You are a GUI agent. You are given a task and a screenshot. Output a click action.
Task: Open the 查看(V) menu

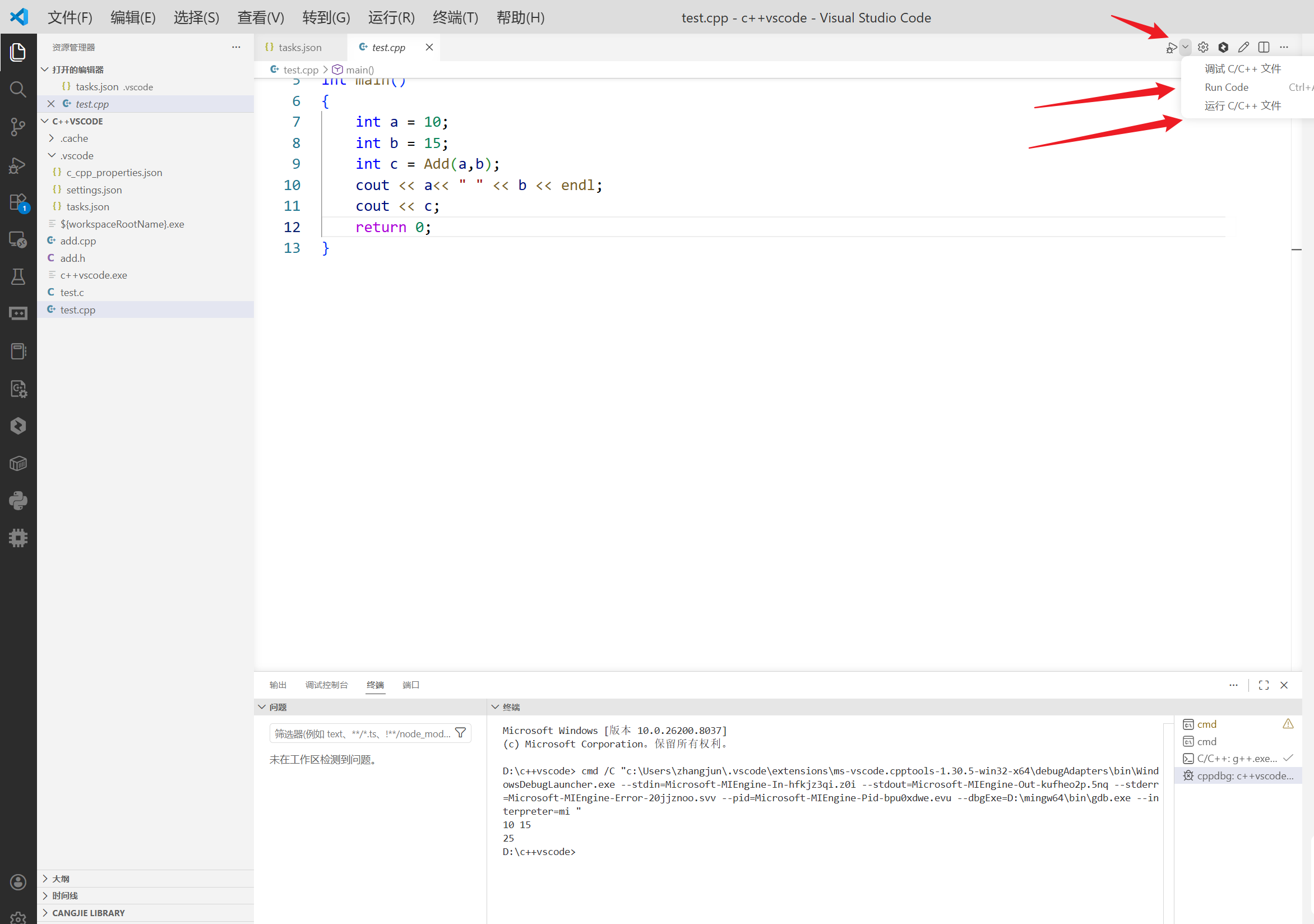pyautogui.click(x=261, y=17)
